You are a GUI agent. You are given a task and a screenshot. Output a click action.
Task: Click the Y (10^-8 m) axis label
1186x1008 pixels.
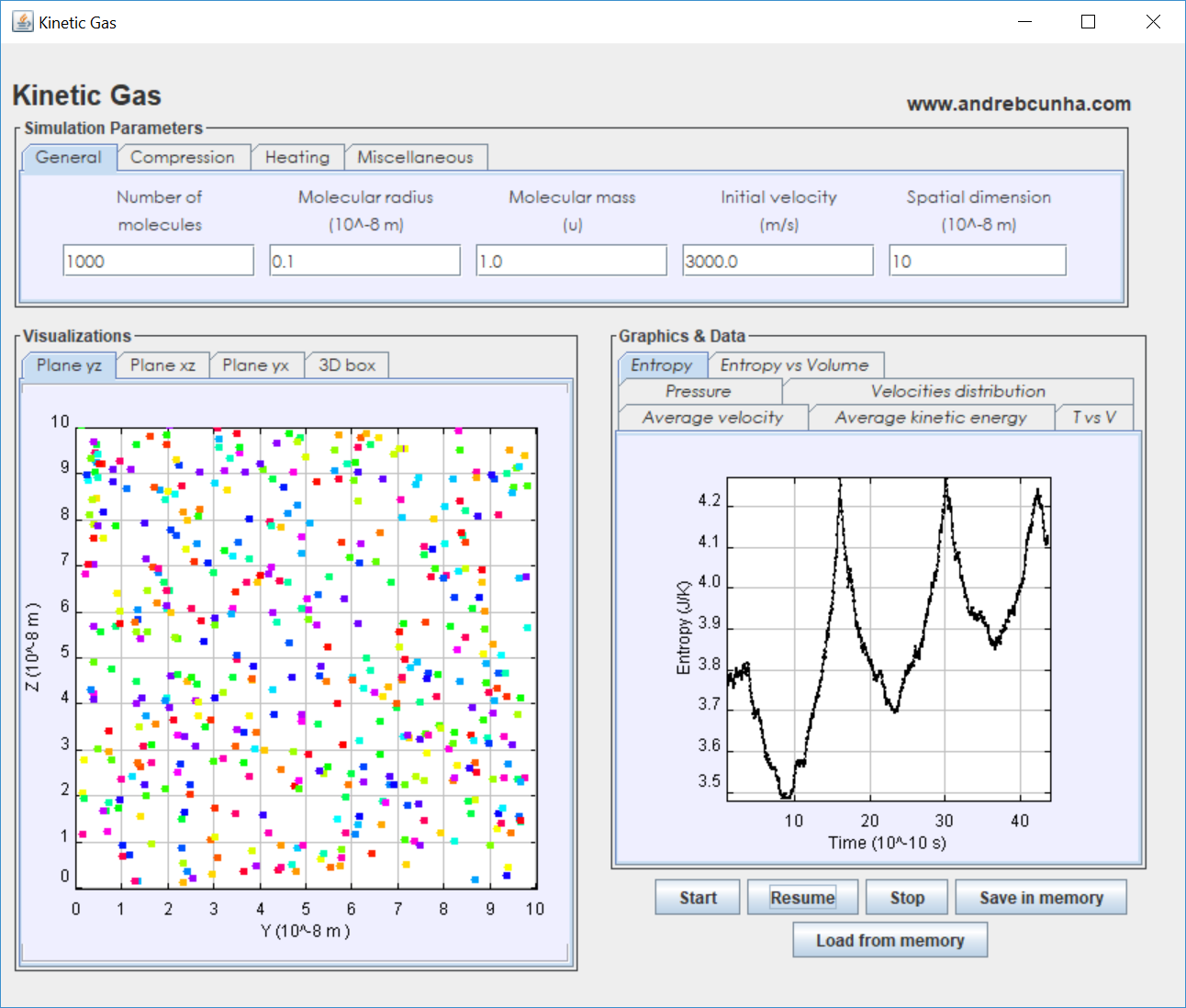(306, 931)
